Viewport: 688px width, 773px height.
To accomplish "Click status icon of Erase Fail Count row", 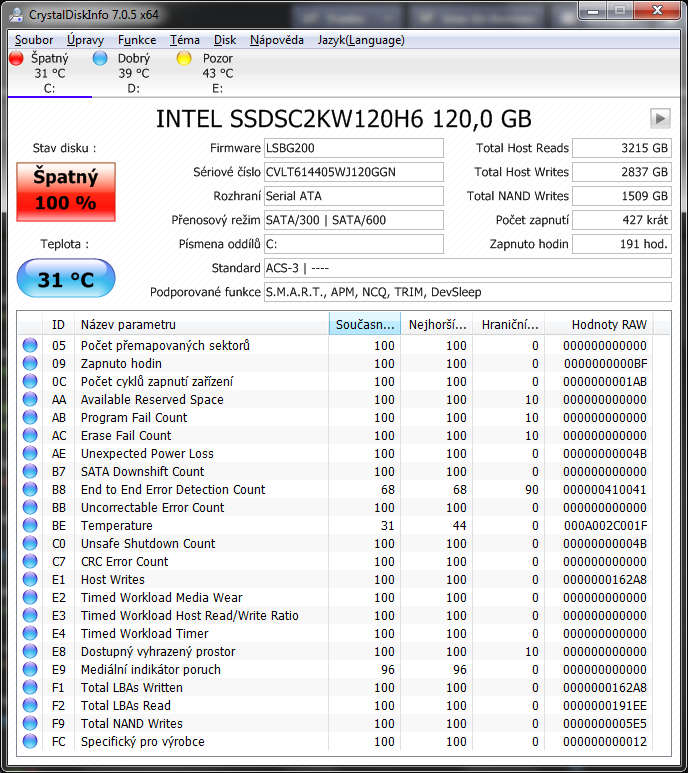I will click(30, 435).
